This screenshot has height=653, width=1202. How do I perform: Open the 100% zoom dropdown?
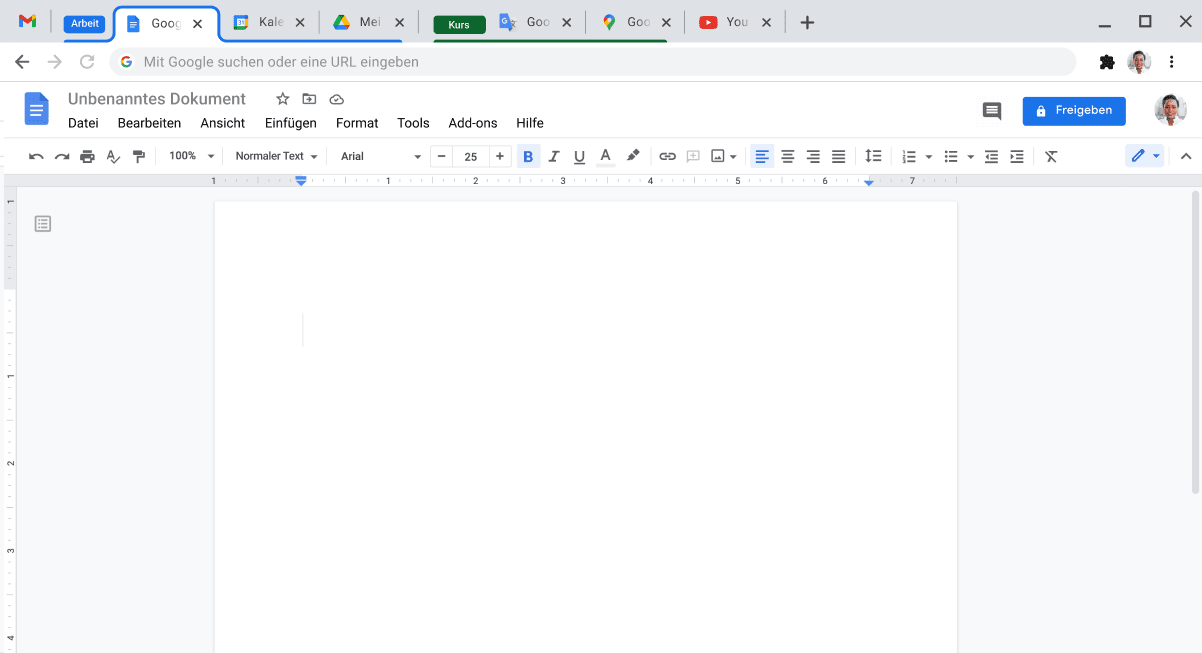click(191, 157)
